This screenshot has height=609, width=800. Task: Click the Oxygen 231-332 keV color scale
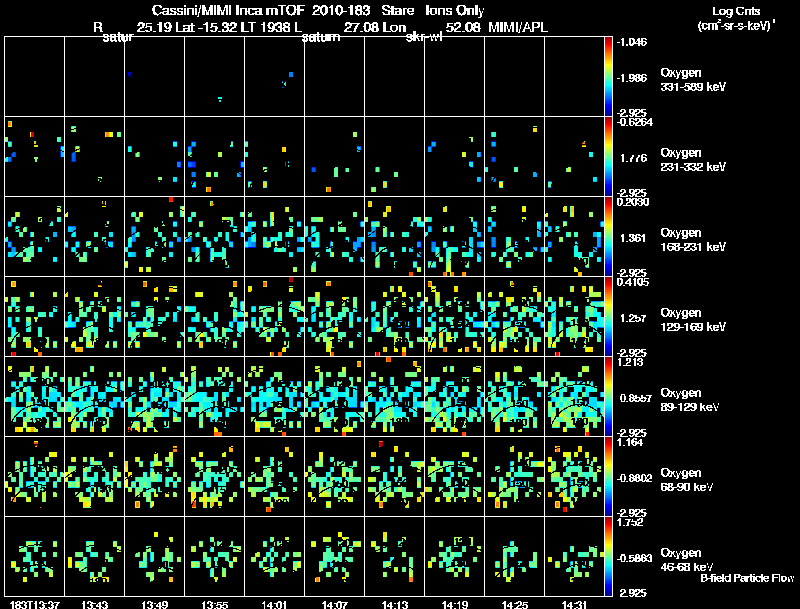(608, 156)
